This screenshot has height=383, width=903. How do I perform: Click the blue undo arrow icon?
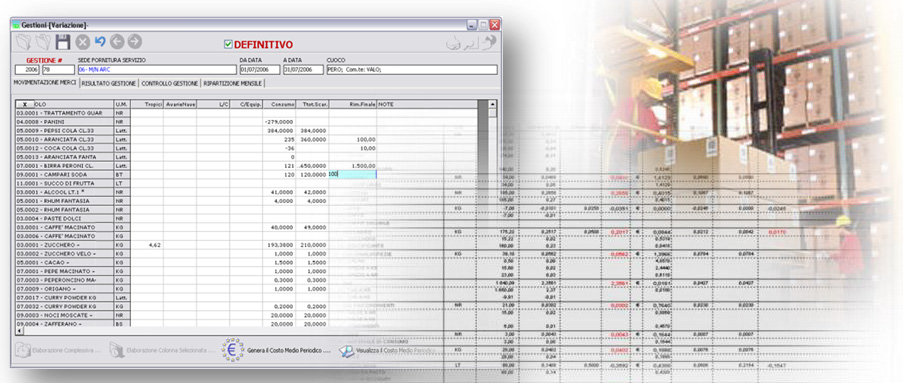pos(100,41)
